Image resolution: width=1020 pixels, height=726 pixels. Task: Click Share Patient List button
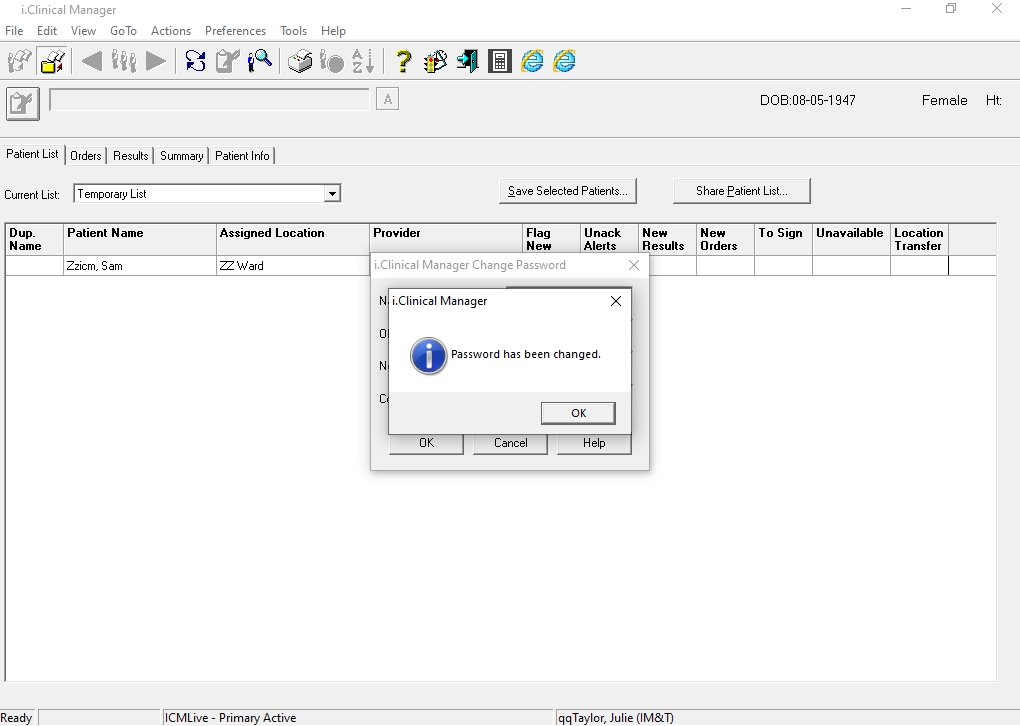click(x=742, y=191)
